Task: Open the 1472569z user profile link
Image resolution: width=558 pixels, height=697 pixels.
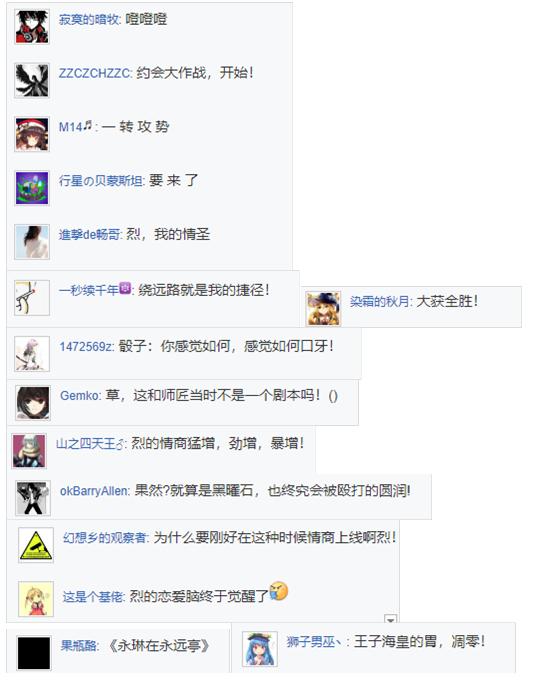Action: tap(86, 346)
